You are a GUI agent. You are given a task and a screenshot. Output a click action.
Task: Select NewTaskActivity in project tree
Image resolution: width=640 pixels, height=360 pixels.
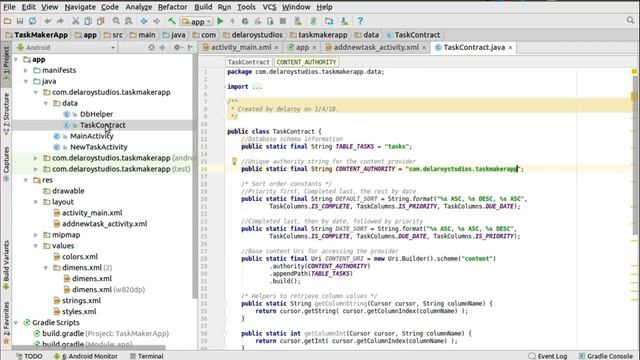point(98,147)
